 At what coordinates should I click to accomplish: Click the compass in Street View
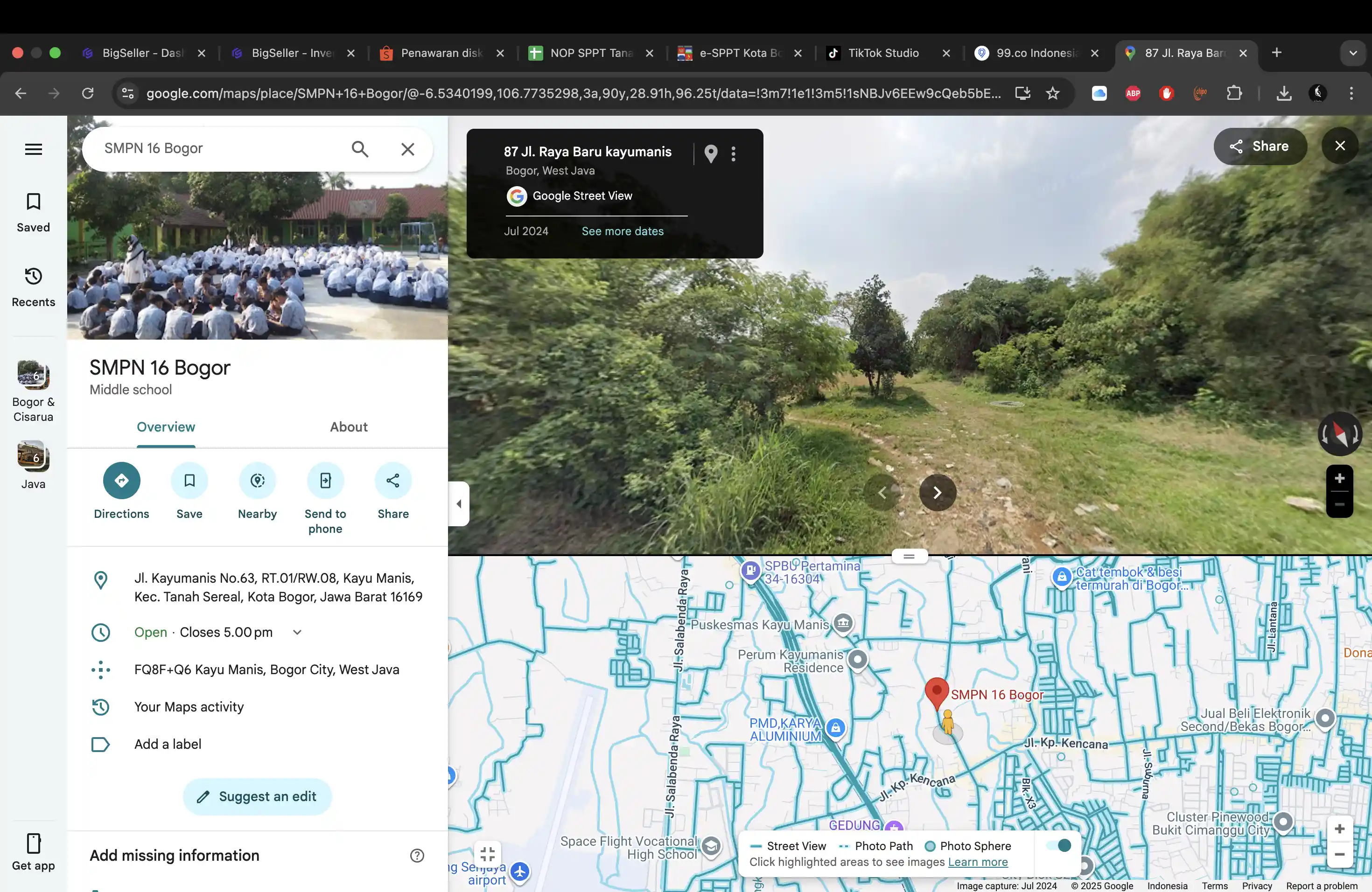tap(1339, 434)
